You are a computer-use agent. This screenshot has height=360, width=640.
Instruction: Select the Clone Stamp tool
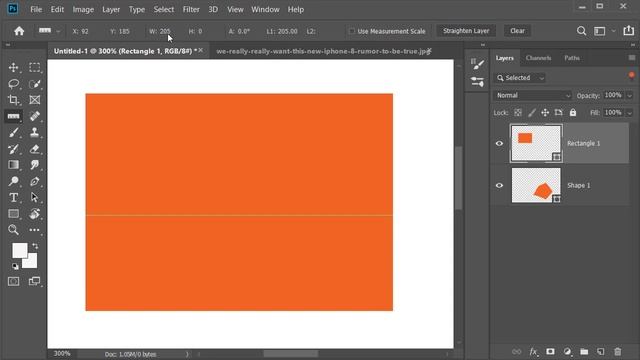pos(35,133)
